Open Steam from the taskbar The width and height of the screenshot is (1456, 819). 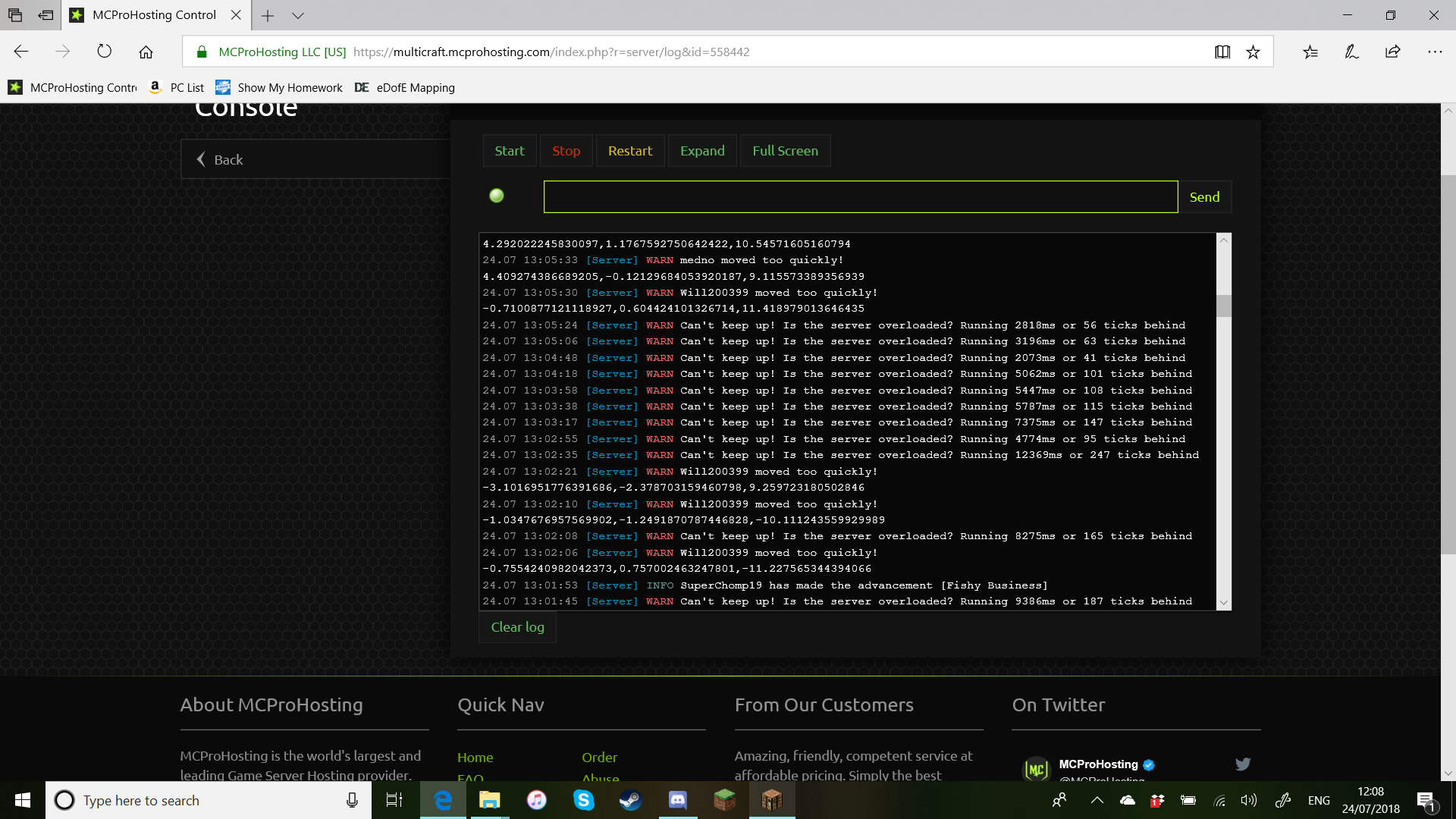click(x=630, y=800)
